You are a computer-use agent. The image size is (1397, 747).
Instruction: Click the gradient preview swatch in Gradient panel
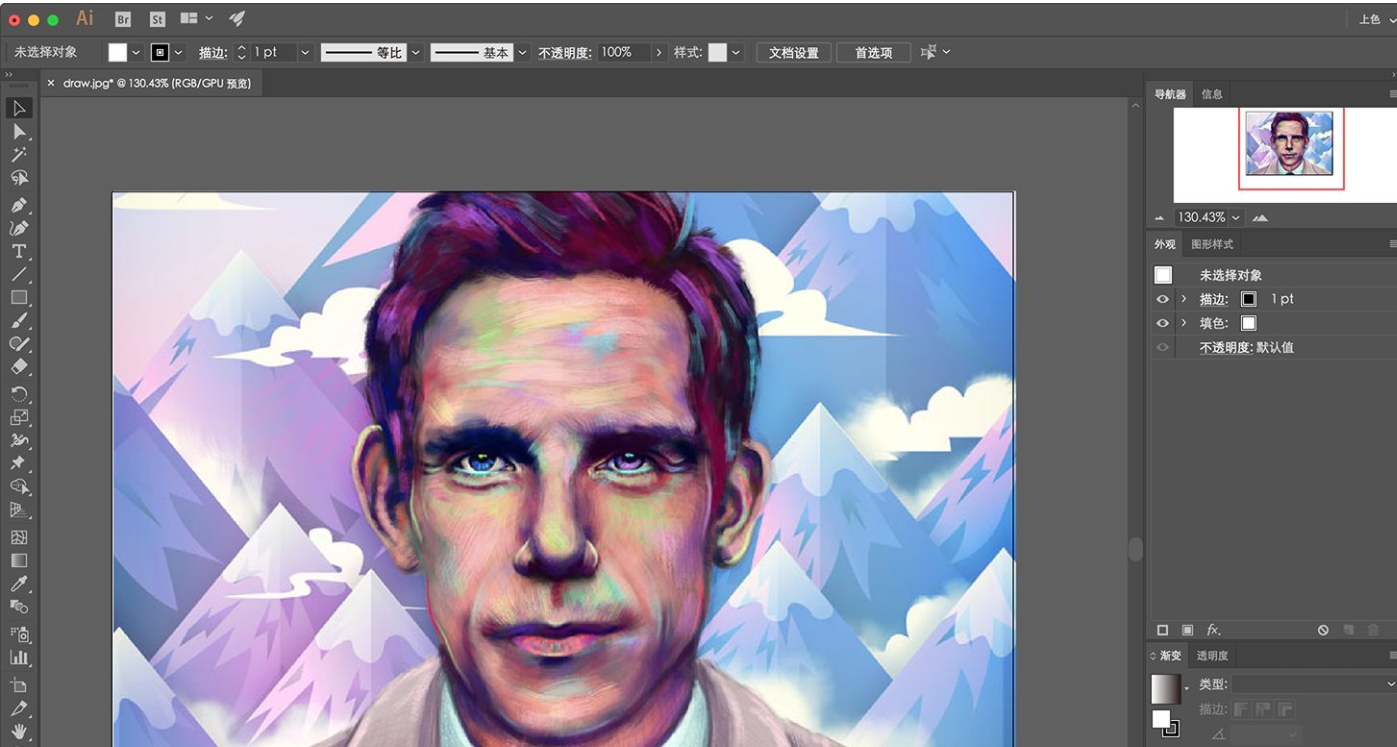(1165, 688)
